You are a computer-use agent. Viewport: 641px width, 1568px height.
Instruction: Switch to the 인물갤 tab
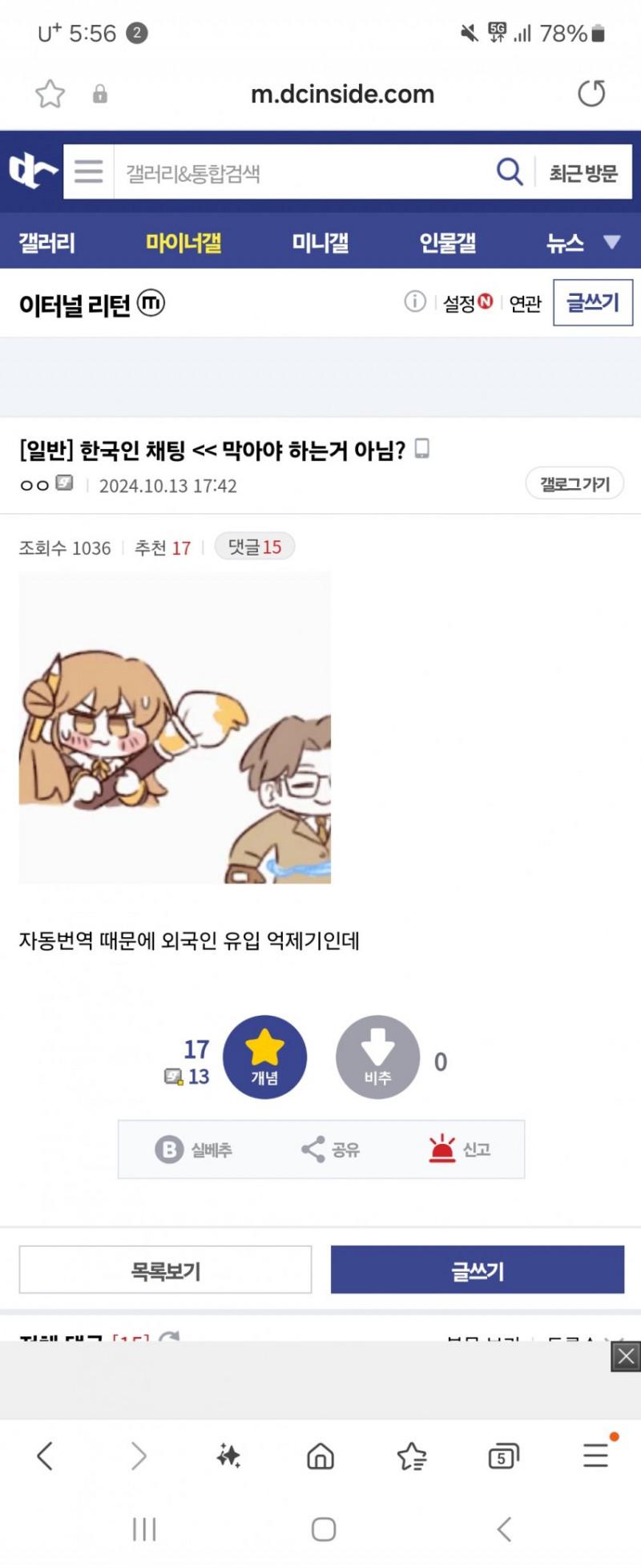pyautogui.click(x=448, y=242)
